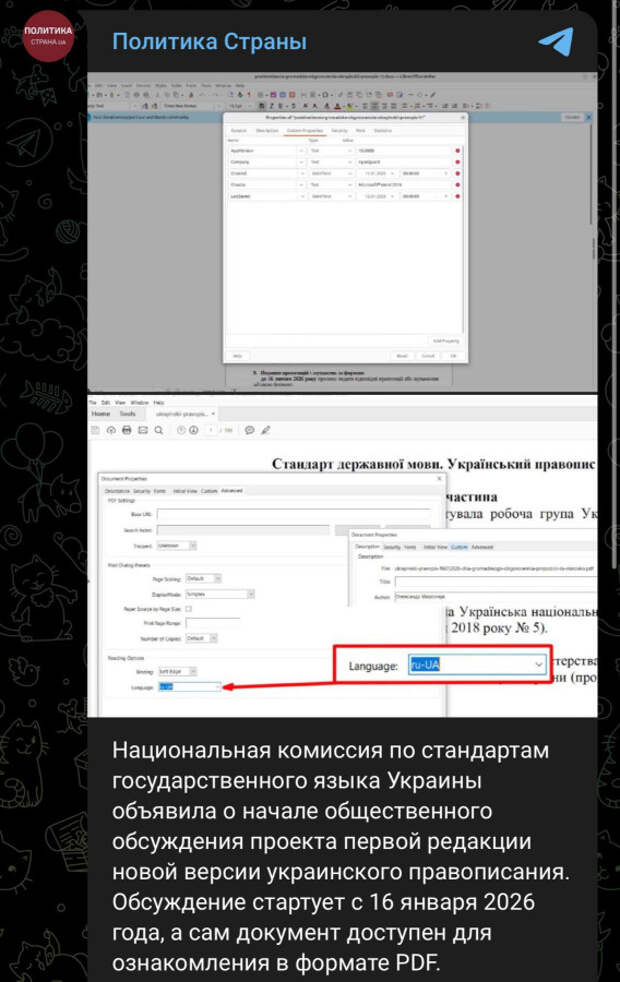Expand the enlarged Language ru-UA dropdown
The width and height of the screenshot is (620, 982).
[539, 665]
